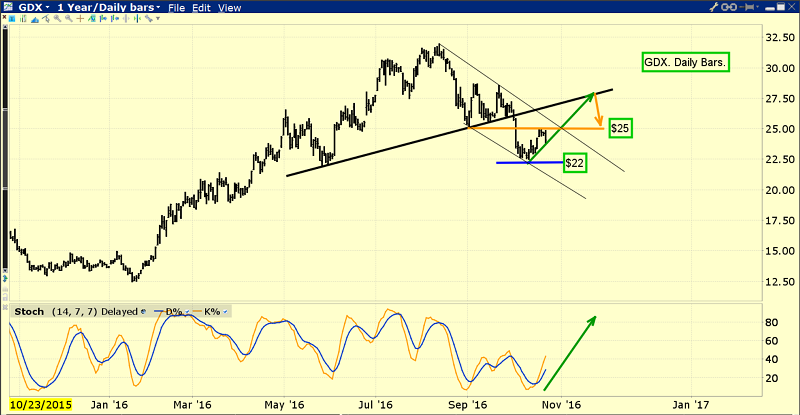Click the green chart study icon
The width and height of the screenshot is (800, 415).
[x=92, y=18]
